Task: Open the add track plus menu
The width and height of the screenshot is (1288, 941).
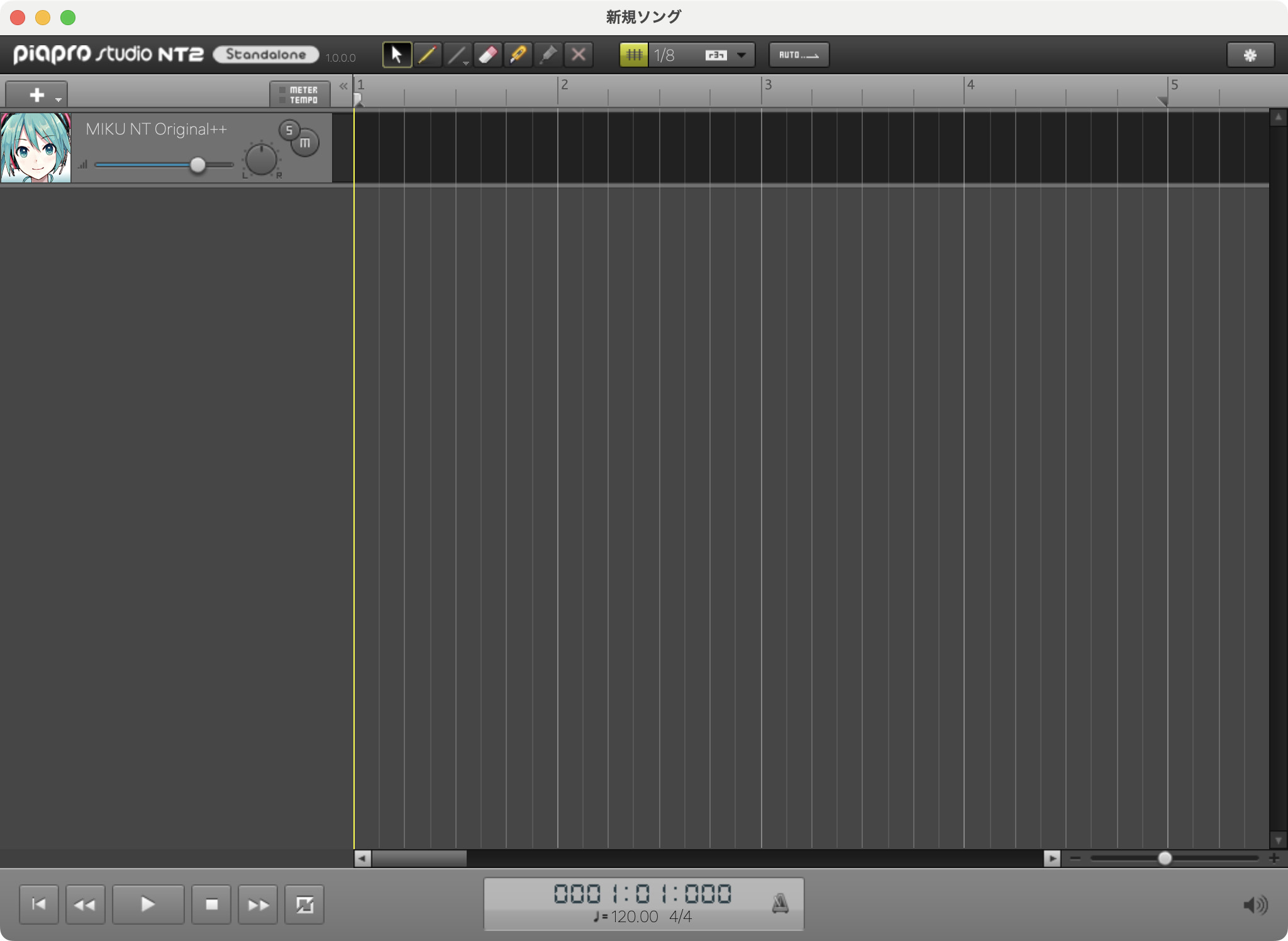Action: pyautogui.click(x=36, y=95)
